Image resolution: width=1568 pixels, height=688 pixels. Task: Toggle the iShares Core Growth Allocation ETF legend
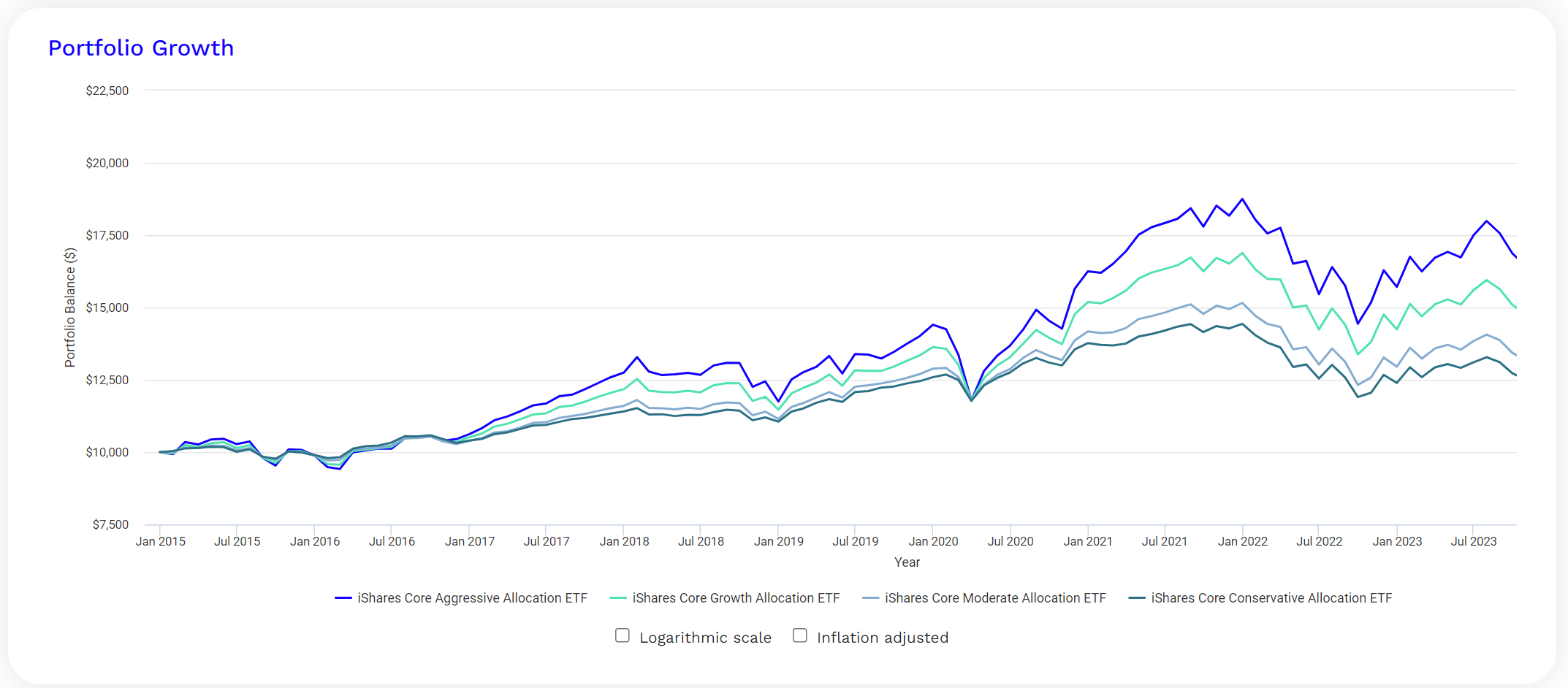point(736,597)
